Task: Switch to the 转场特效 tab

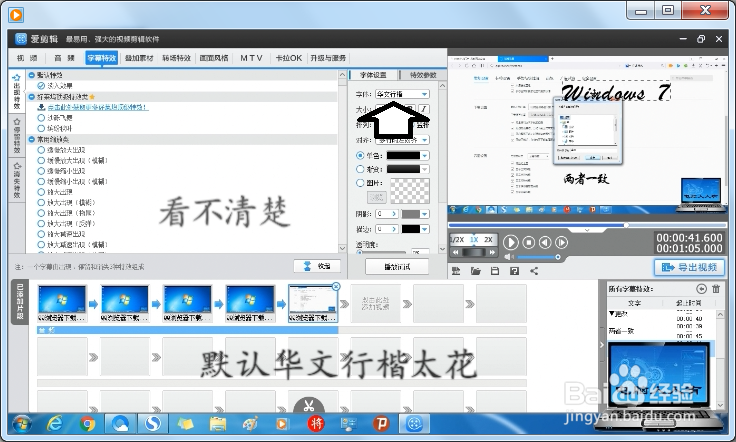Action: click(176, 58)
